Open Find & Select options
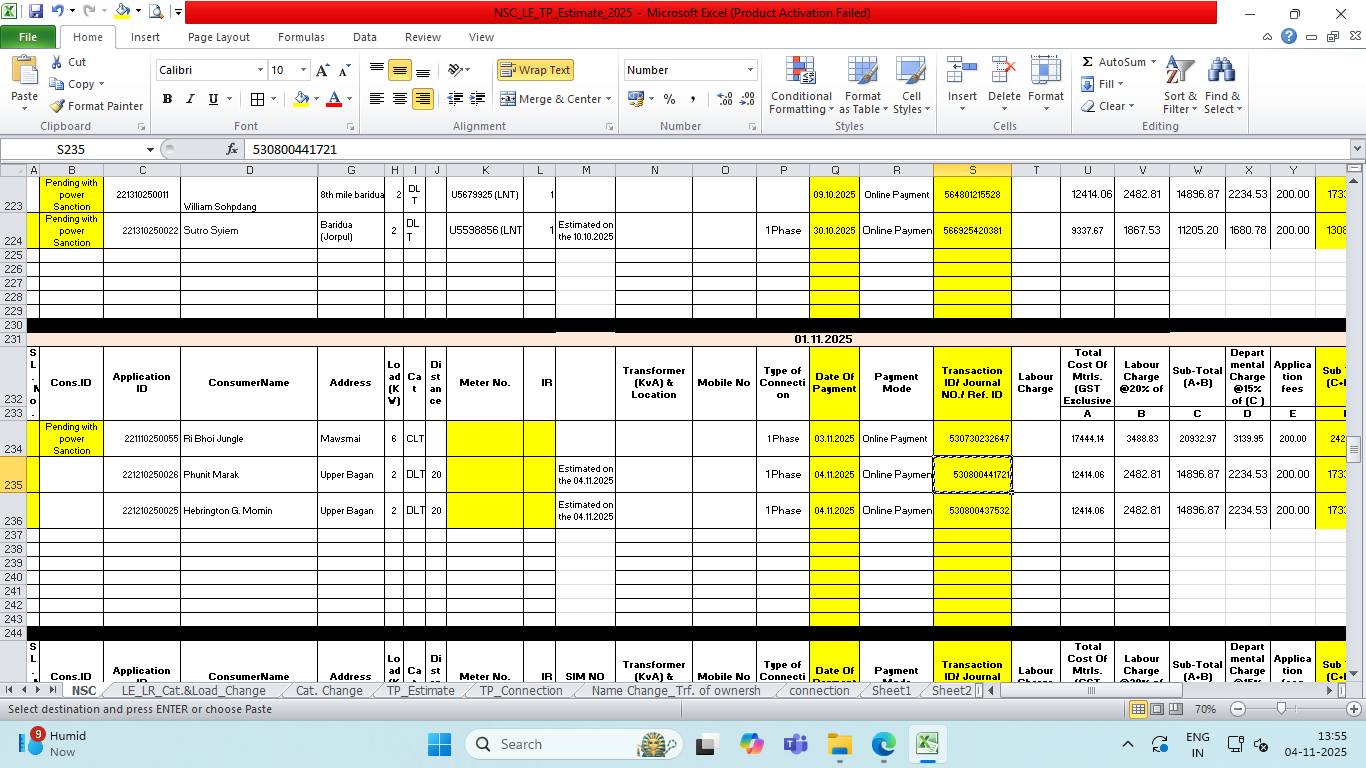The width and height of the screenshot is (1366, 768). 1222,86
